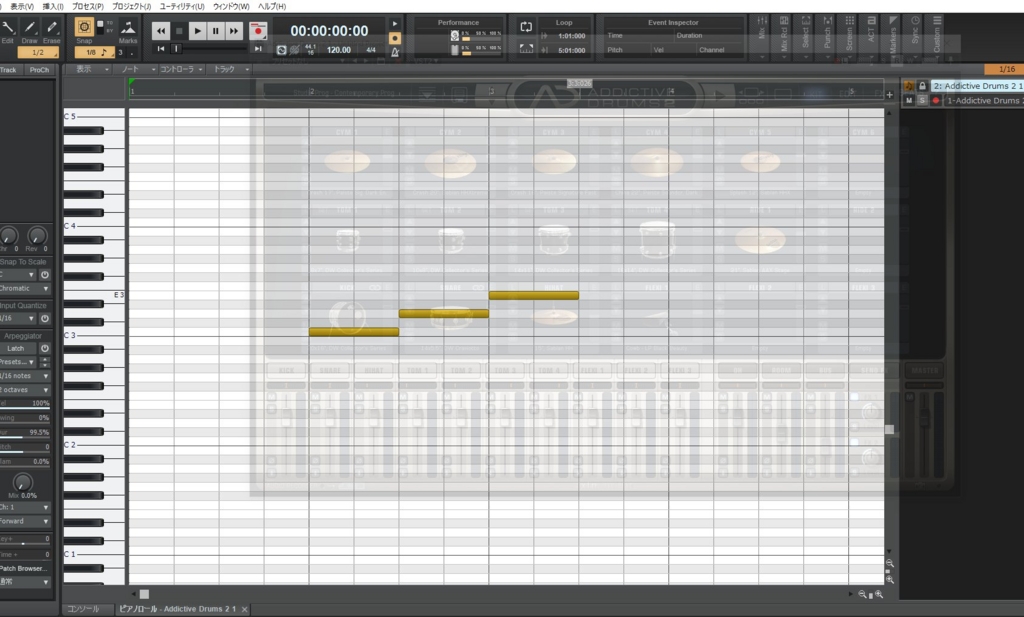Toggle the metronome icon
The height and width of the screenshot is (617, 1024).
pos(394,52)
